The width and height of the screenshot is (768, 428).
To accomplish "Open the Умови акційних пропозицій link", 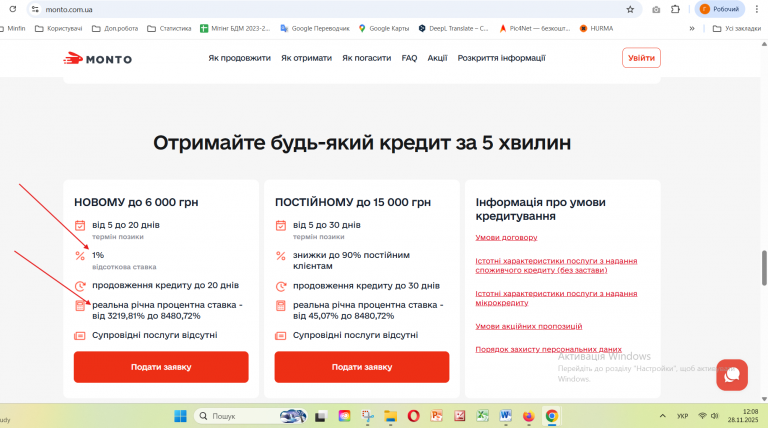I will tap(529, 326).
